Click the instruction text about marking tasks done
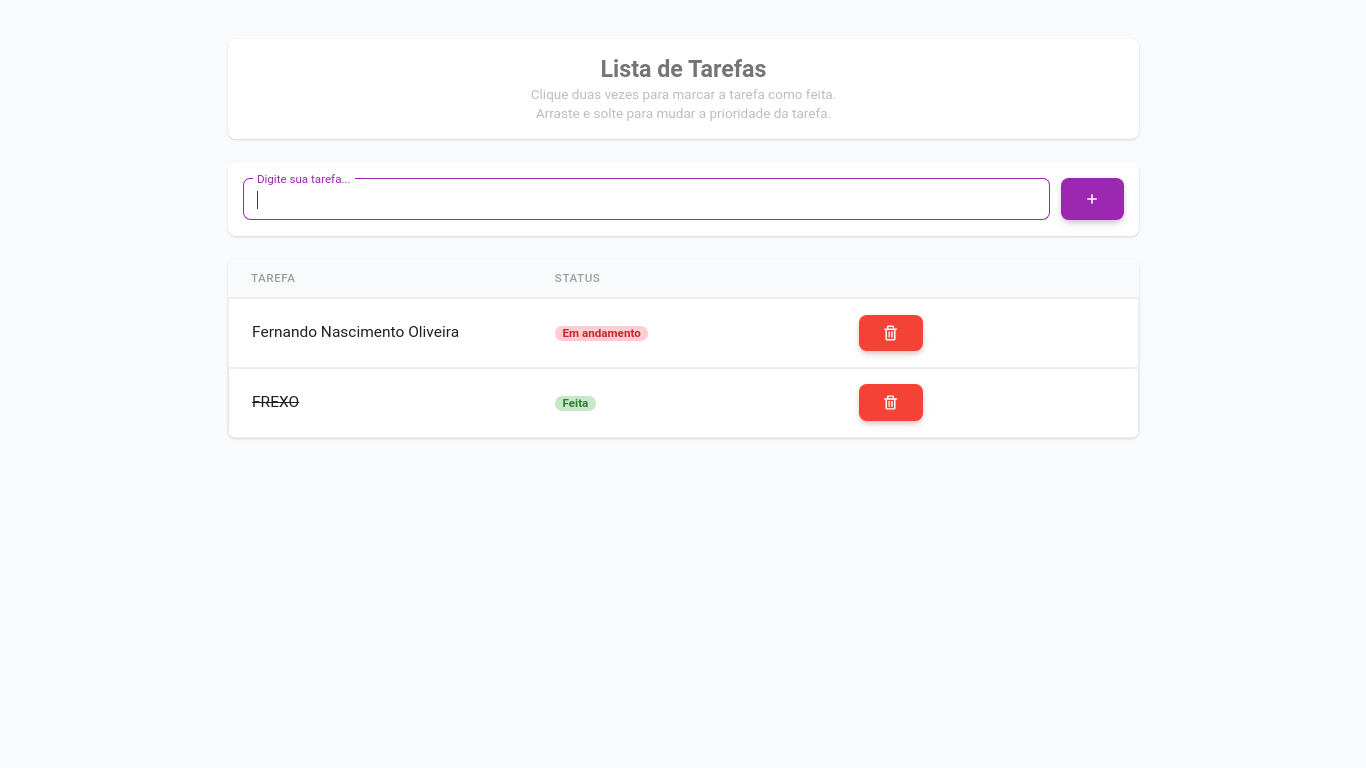The width and height of the screenshot is (1366, 768). tap(683, 94)
